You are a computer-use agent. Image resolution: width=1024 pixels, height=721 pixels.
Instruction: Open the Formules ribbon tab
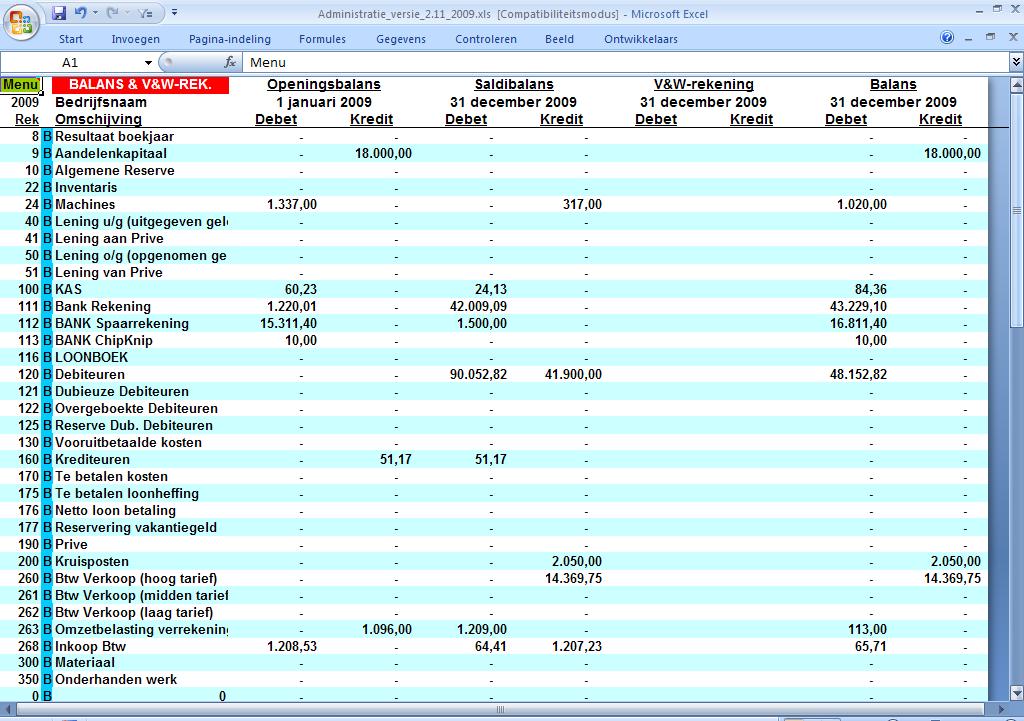pyautogui.click(x=322, y=39)
